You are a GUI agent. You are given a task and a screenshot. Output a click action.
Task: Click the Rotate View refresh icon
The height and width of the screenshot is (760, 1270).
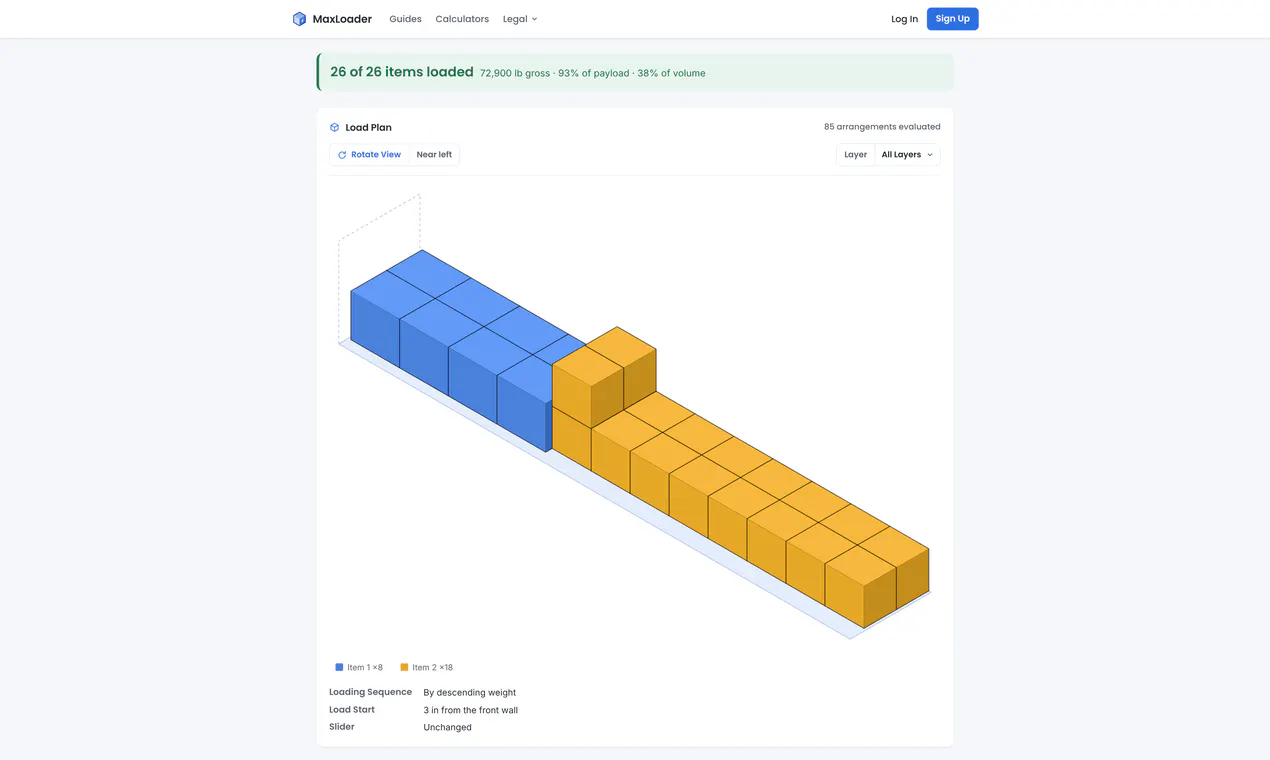(x=342, y=155)
